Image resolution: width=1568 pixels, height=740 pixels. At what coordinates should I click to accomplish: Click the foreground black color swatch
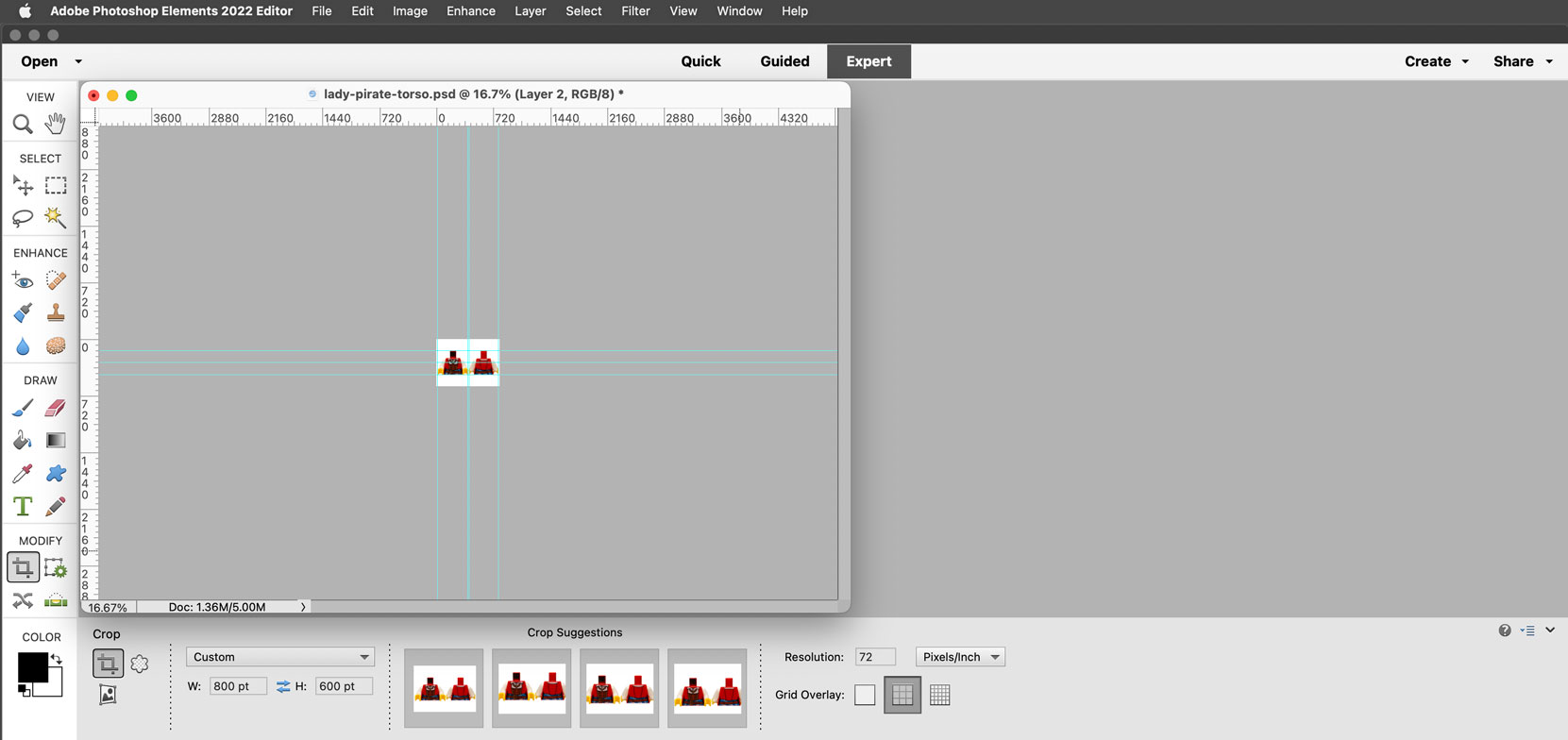(32, 667)
